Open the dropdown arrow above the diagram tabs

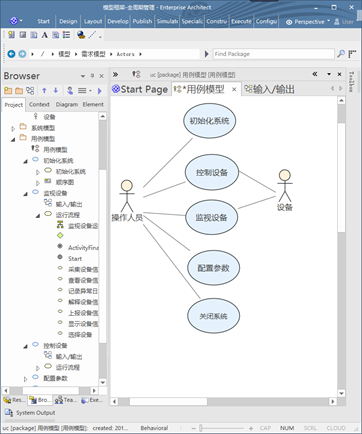click(x=329, y=74)
